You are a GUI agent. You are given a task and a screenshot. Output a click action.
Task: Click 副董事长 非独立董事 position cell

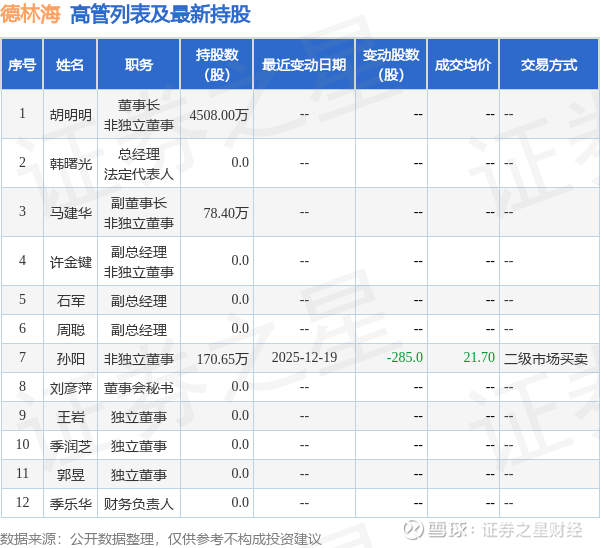(x=139, y=213)
